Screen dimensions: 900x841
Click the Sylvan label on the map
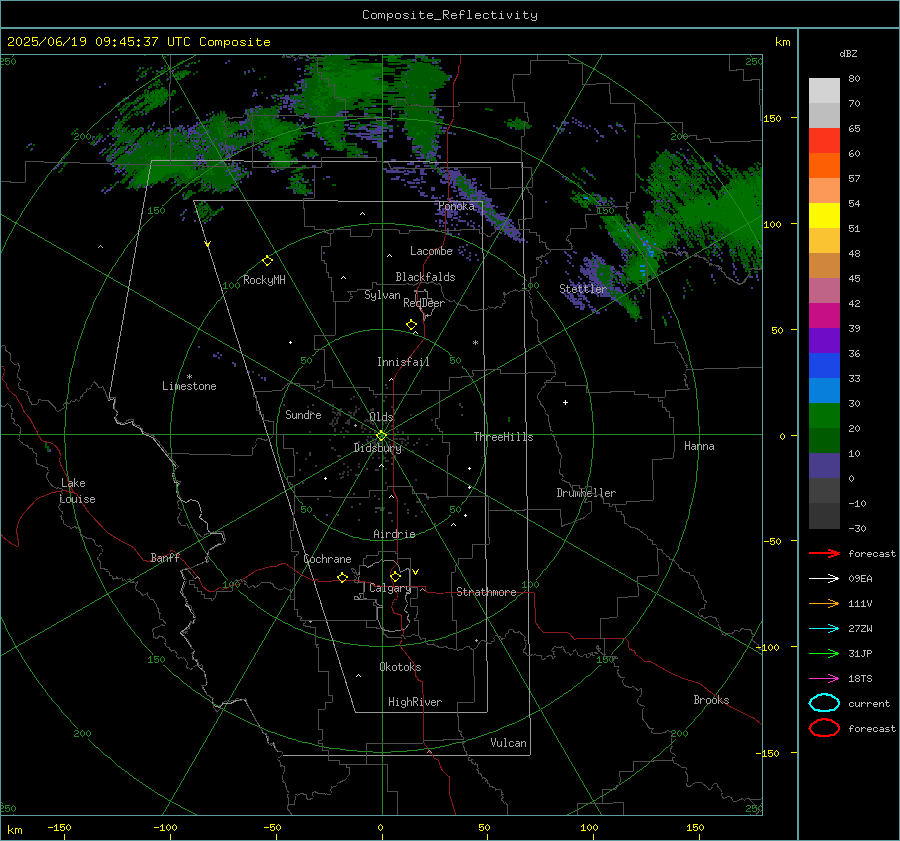(382, 295)
